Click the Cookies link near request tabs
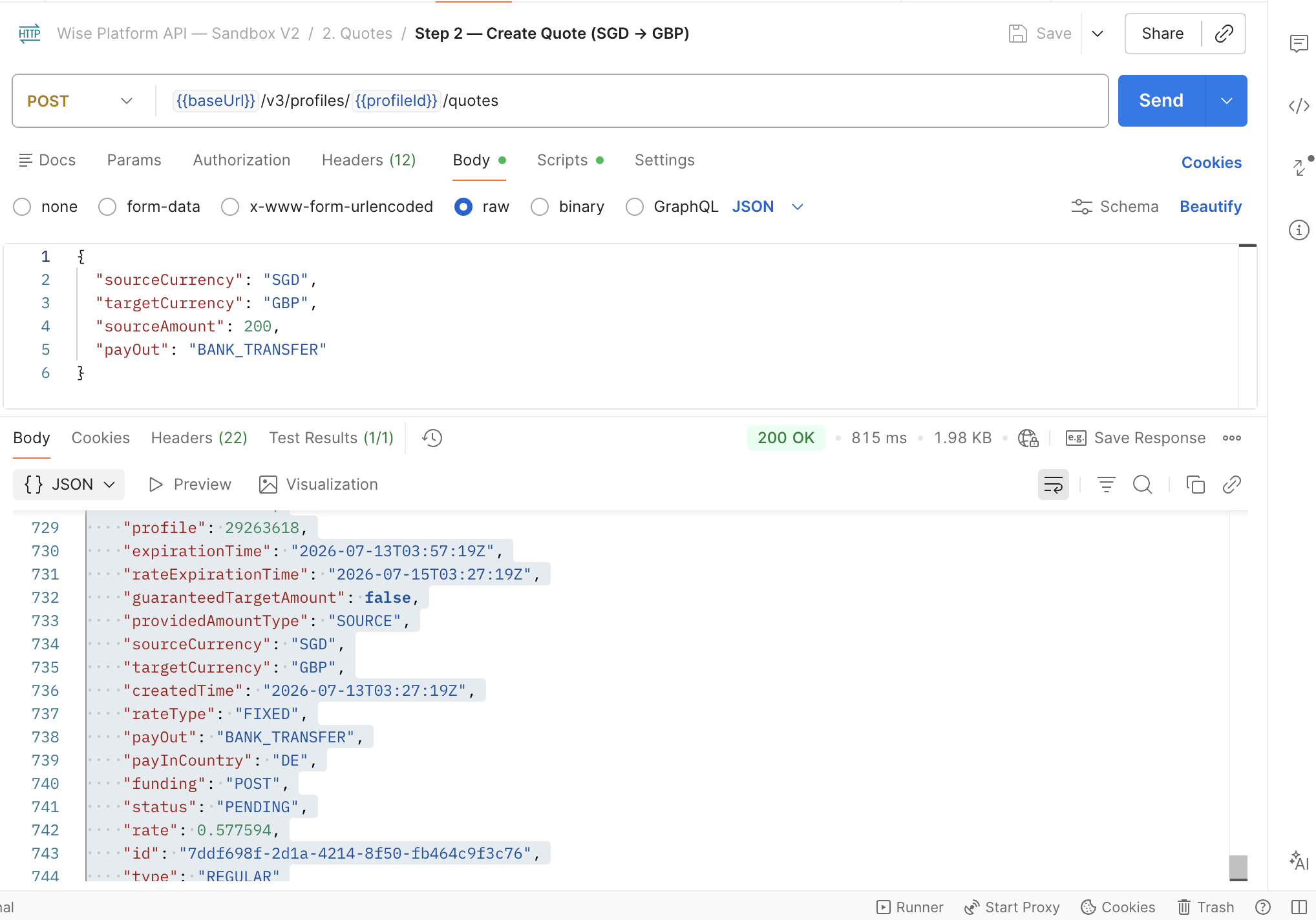This screenshot has height=920, width=1316. click(x=1211, y=163)
